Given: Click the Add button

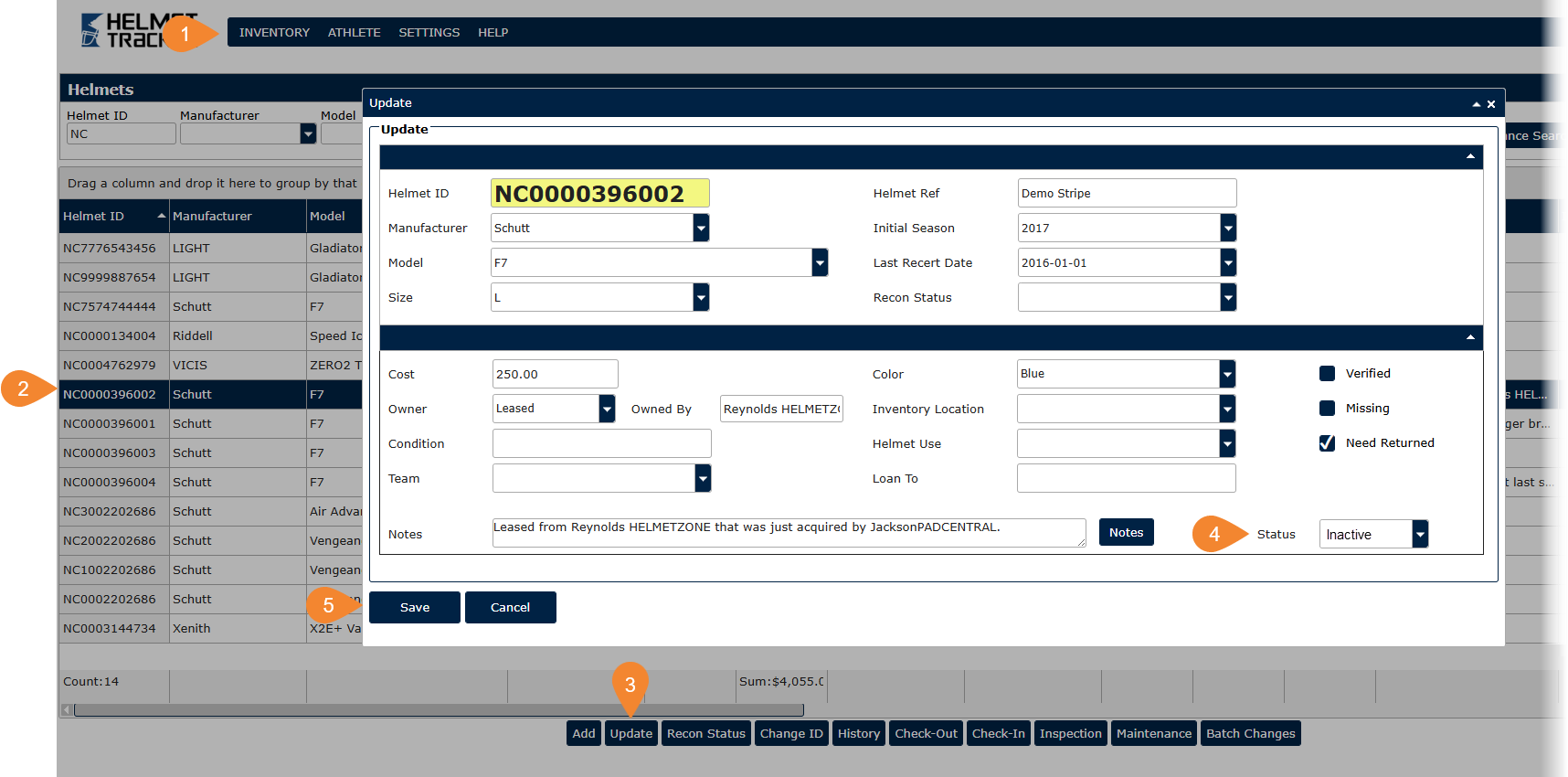Looking at the screenshot, I should pyautogui.click(x=584, y=733).
